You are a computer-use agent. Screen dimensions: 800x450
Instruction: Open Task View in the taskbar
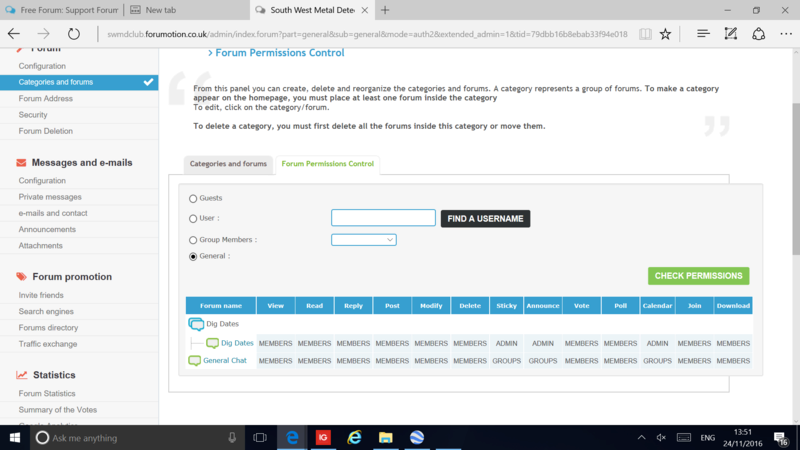click(260, 438)
